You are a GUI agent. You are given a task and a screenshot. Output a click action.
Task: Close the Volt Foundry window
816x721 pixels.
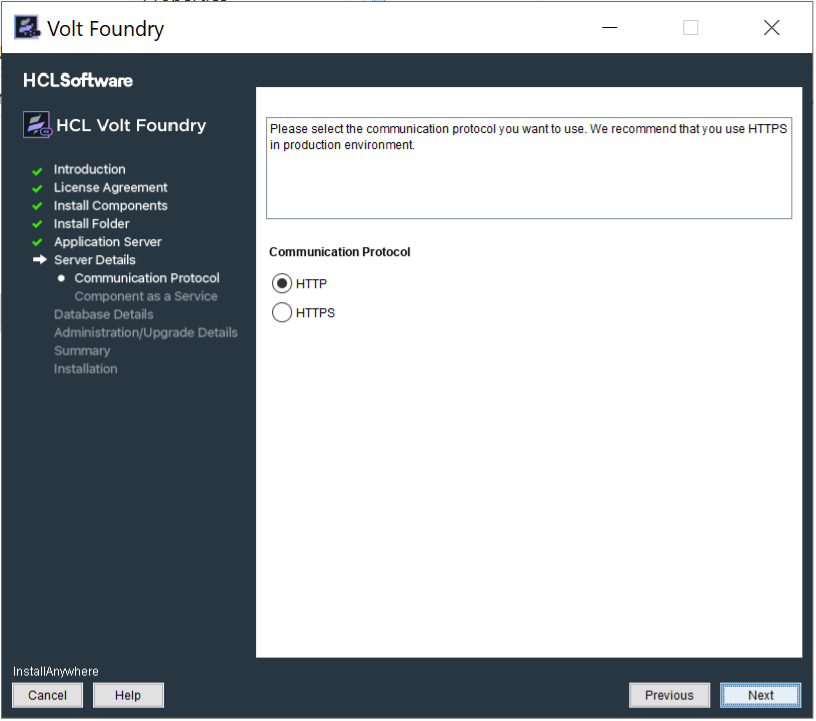pos(772,28)
